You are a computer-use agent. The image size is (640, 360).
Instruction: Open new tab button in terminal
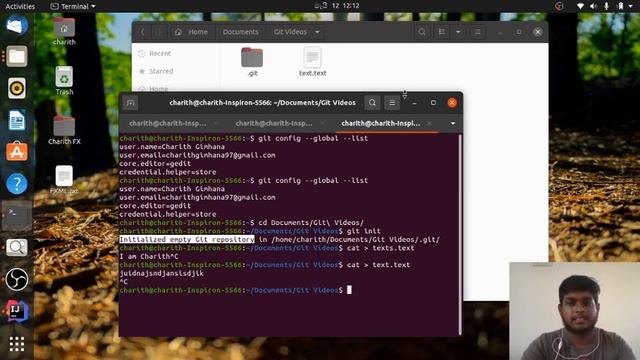(131, 103)
